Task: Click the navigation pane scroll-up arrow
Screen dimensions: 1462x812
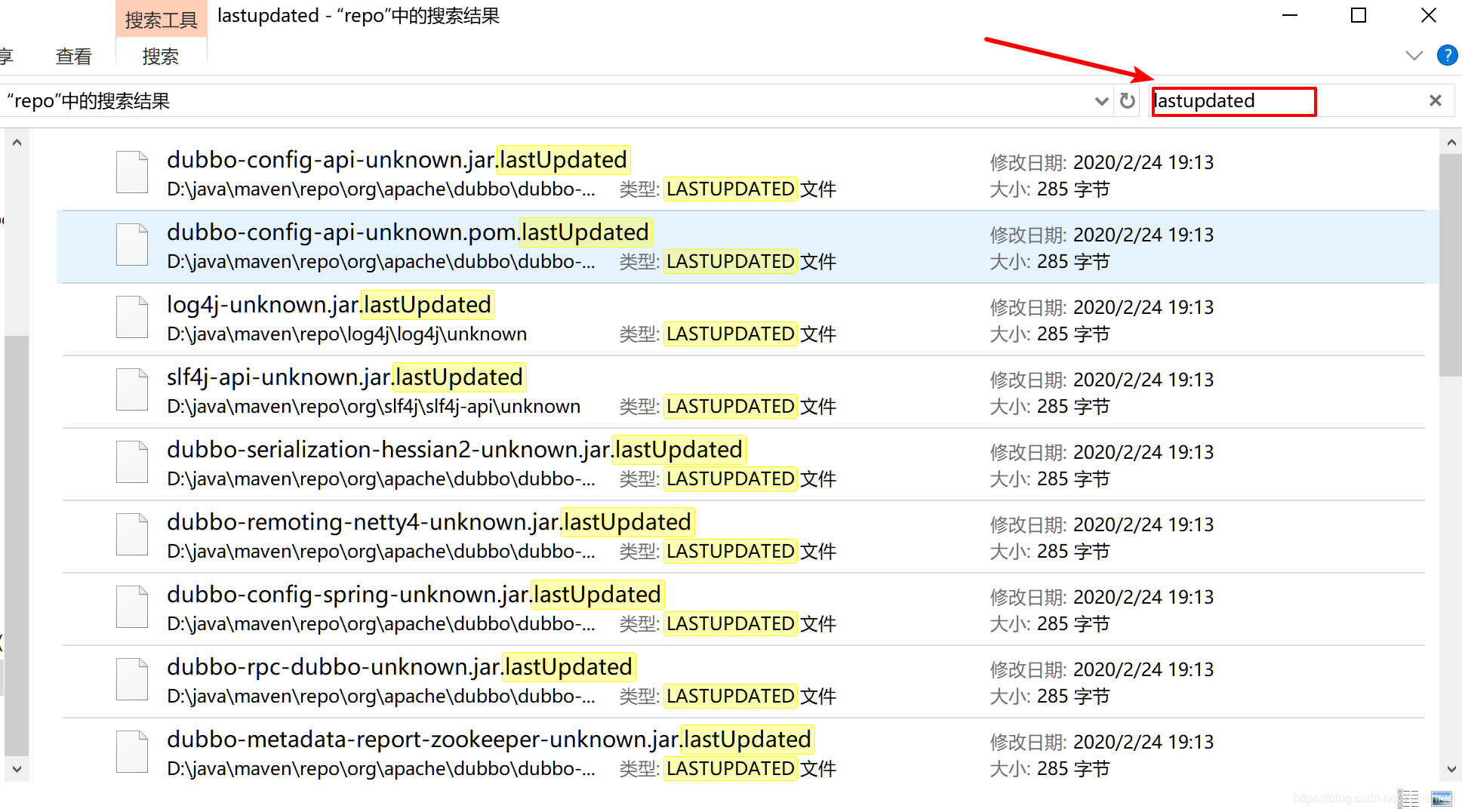Action: pos(17,142)
